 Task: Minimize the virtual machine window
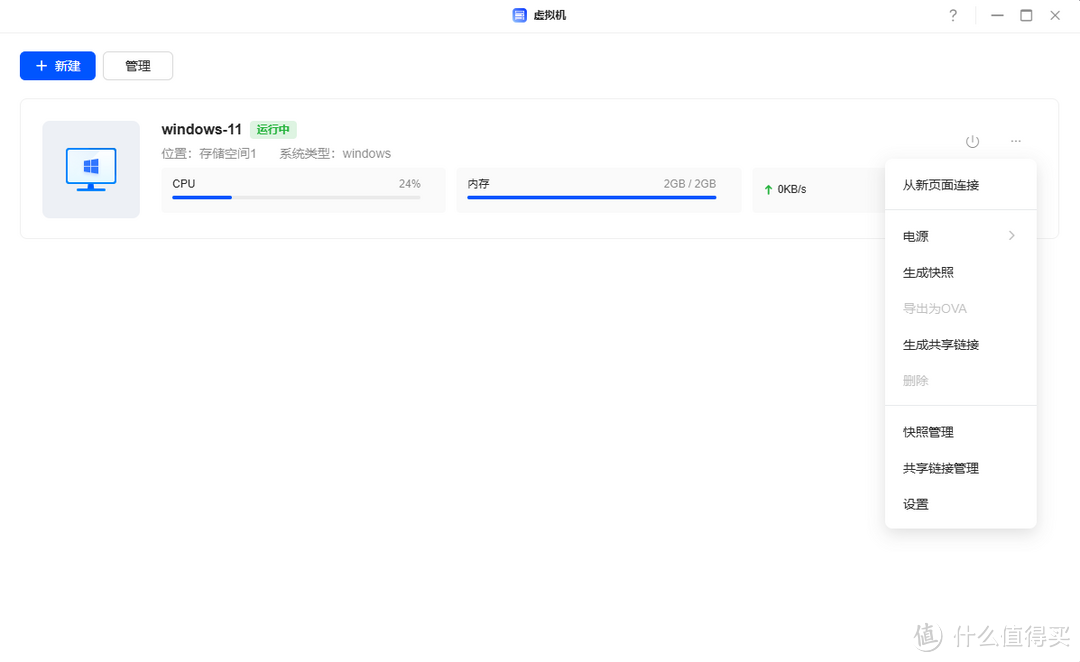(x=997, y=16)
